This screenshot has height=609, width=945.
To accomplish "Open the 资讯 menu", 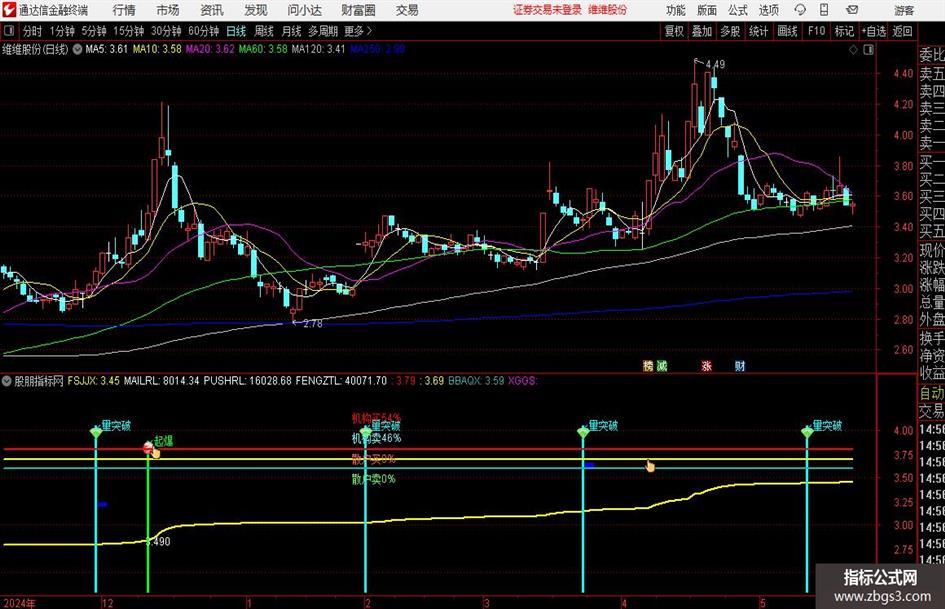I will (x=212, y=10).
